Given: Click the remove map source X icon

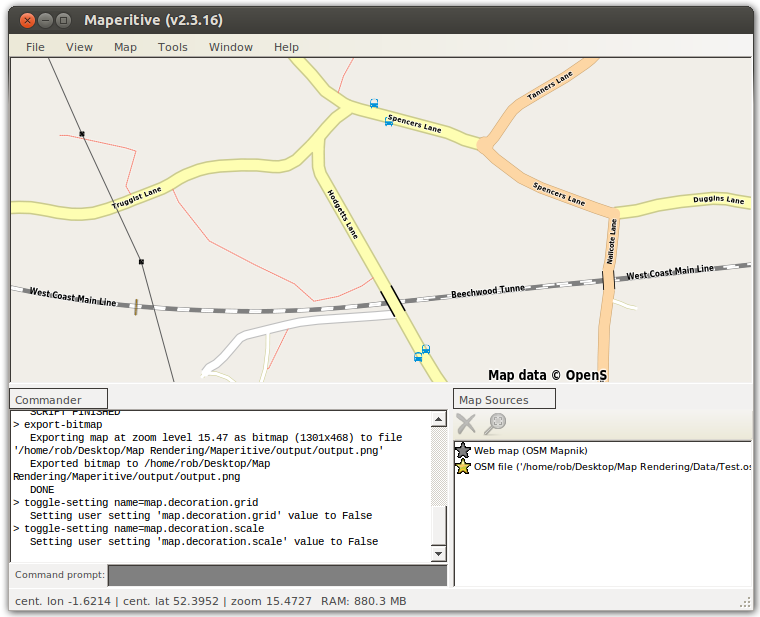Looking at the screenshot, I should (x=466, y=424).
